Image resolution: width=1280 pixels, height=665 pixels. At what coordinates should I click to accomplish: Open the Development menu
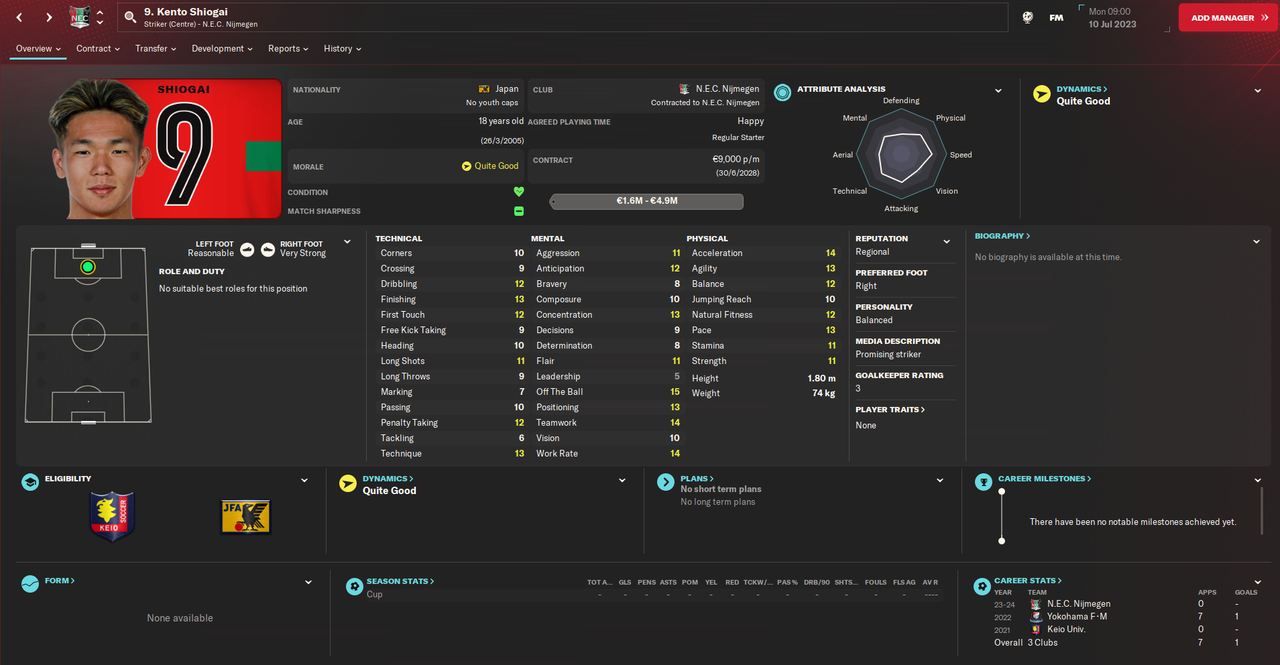pos(222,48)
